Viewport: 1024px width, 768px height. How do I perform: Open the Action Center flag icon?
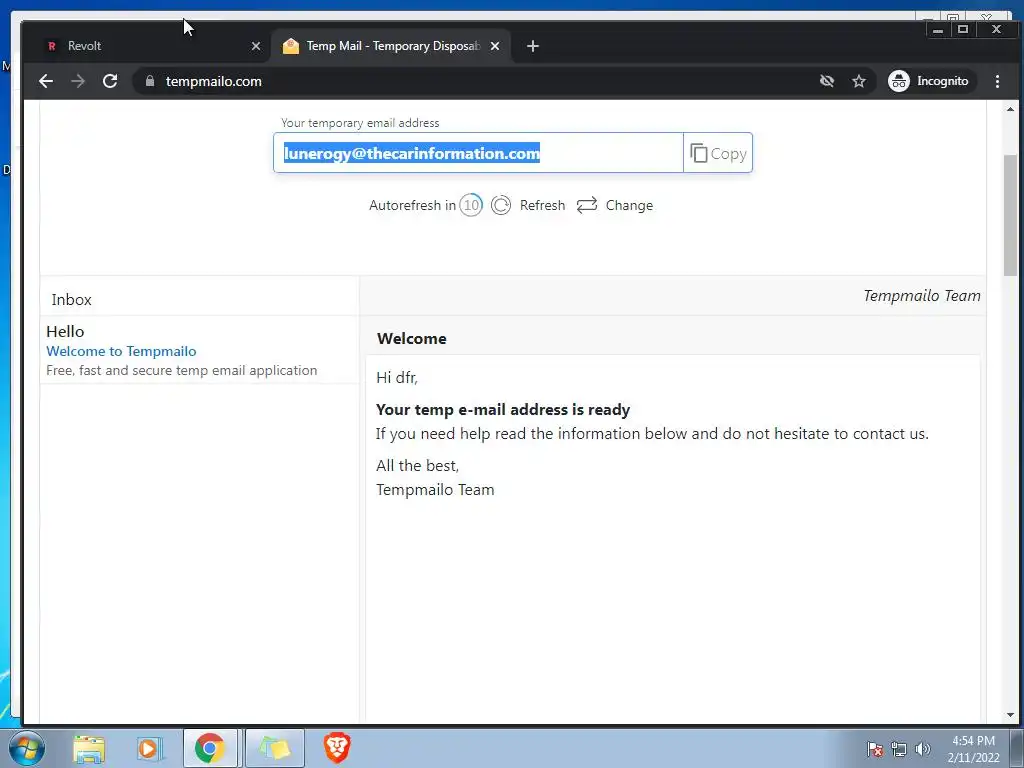875,749
